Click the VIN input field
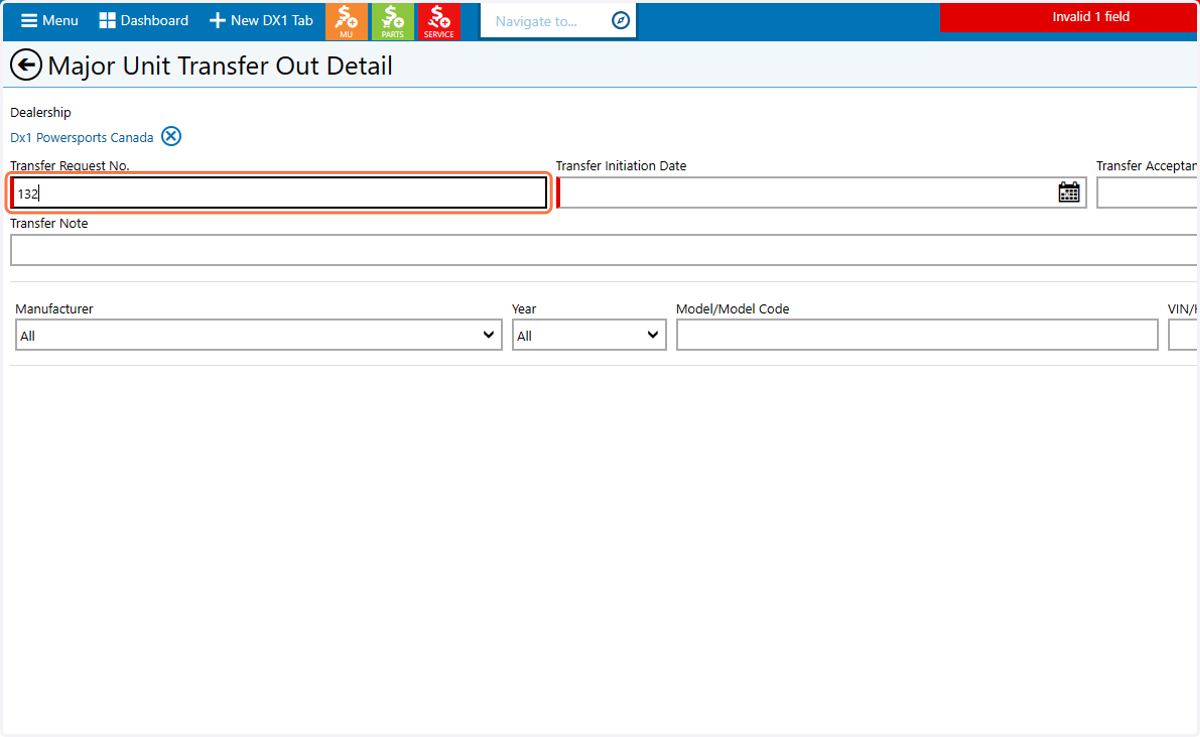The image size is (1200, 737). 1184,335
